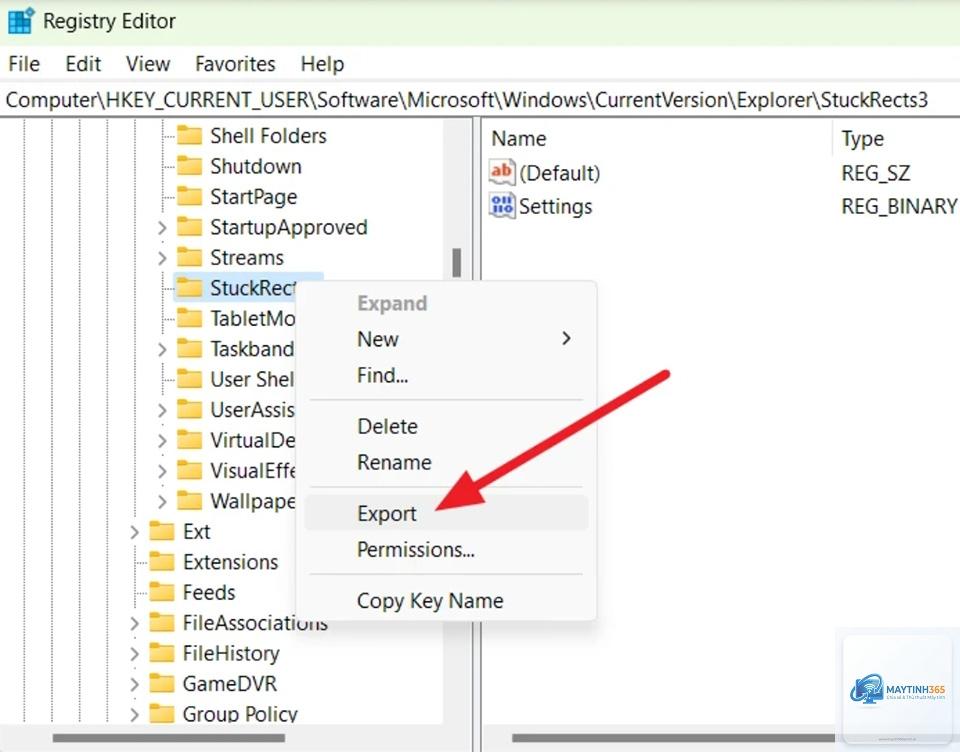
Task: Click the Settings binary value icon
Action: click(502, 206)
